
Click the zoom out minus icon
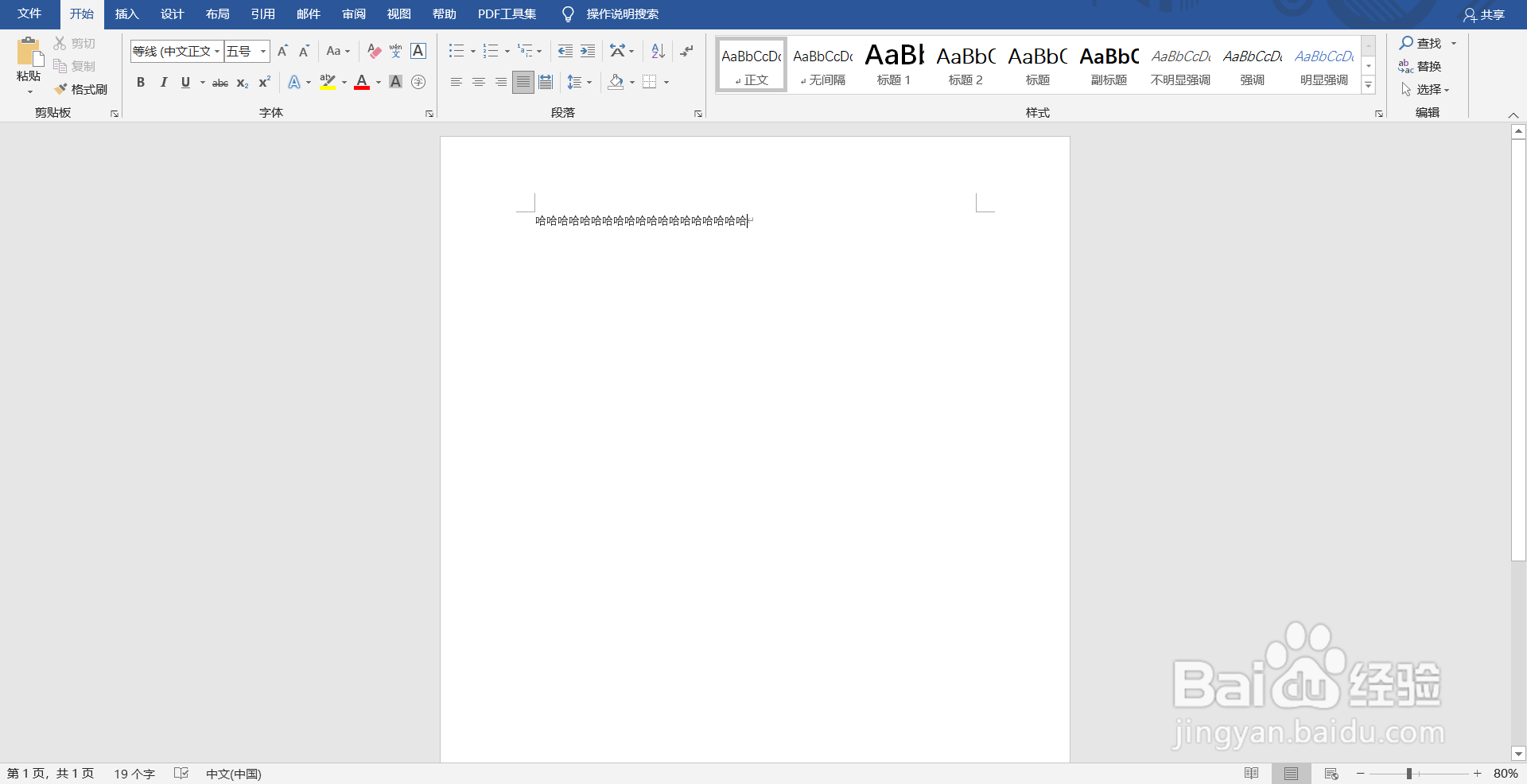pyautogui.click(x=1361, y=774)
